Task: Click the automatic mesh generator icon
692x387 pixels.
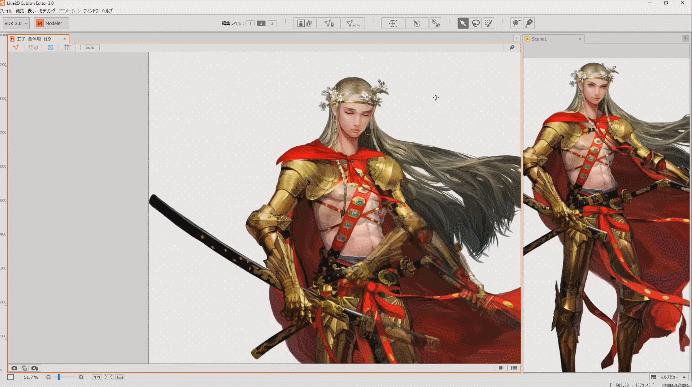Action: 353,23
